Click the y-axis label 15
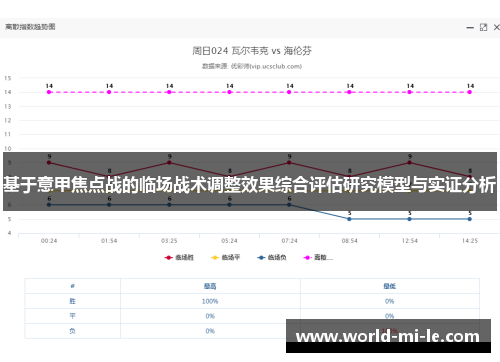 (x=8, y=78)
